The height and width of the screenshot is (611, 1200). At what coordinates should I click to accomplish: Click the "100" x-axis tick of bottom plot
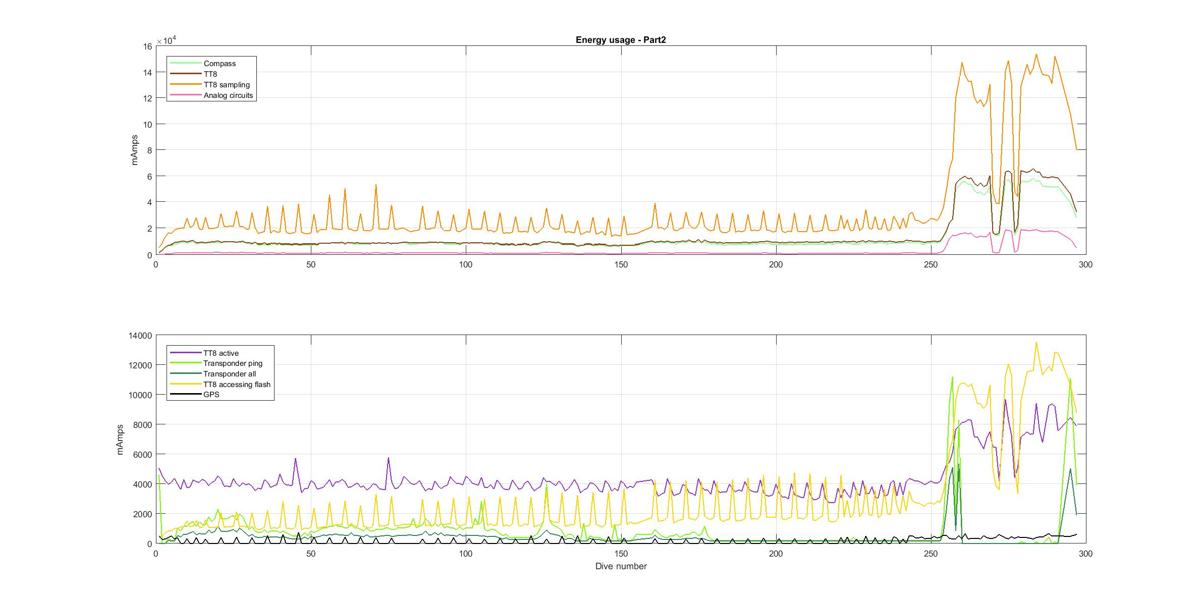pyautogui.click(x=465, y=553)
